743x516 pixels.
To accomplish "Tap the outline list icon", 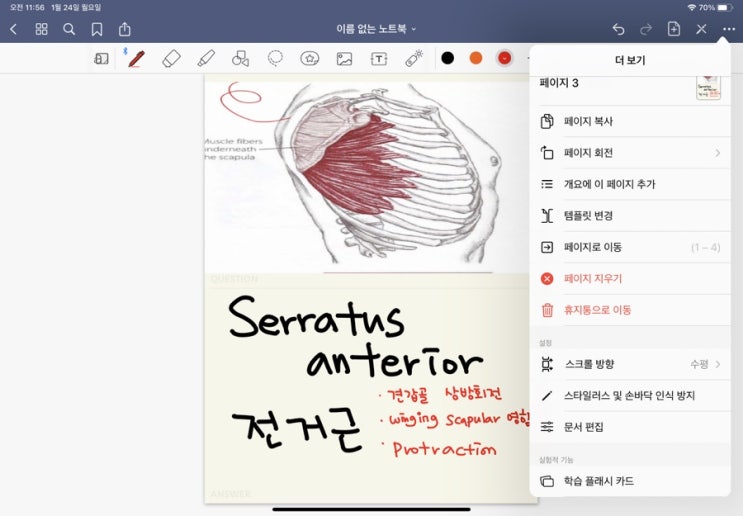I will tap(547, 184).
